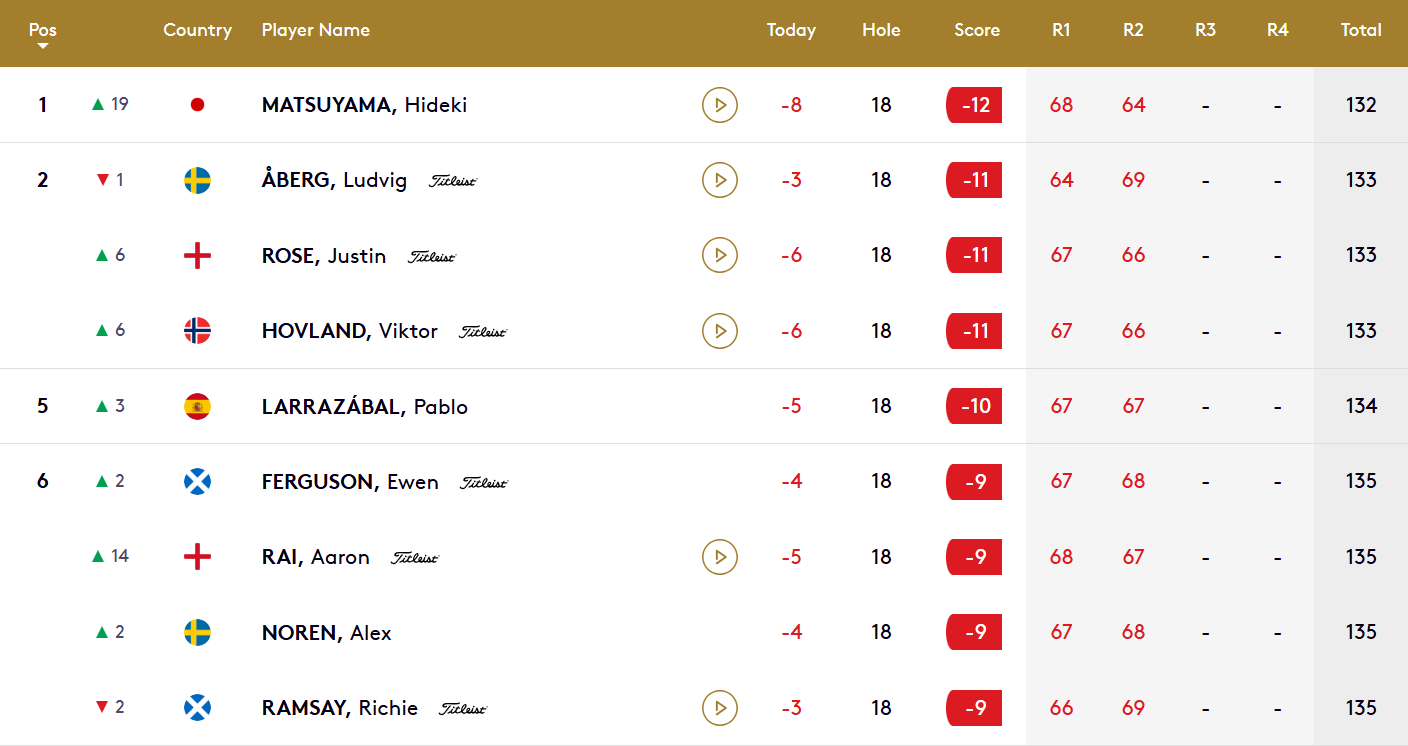Open Alex Noren's player profile

(326, 632)
